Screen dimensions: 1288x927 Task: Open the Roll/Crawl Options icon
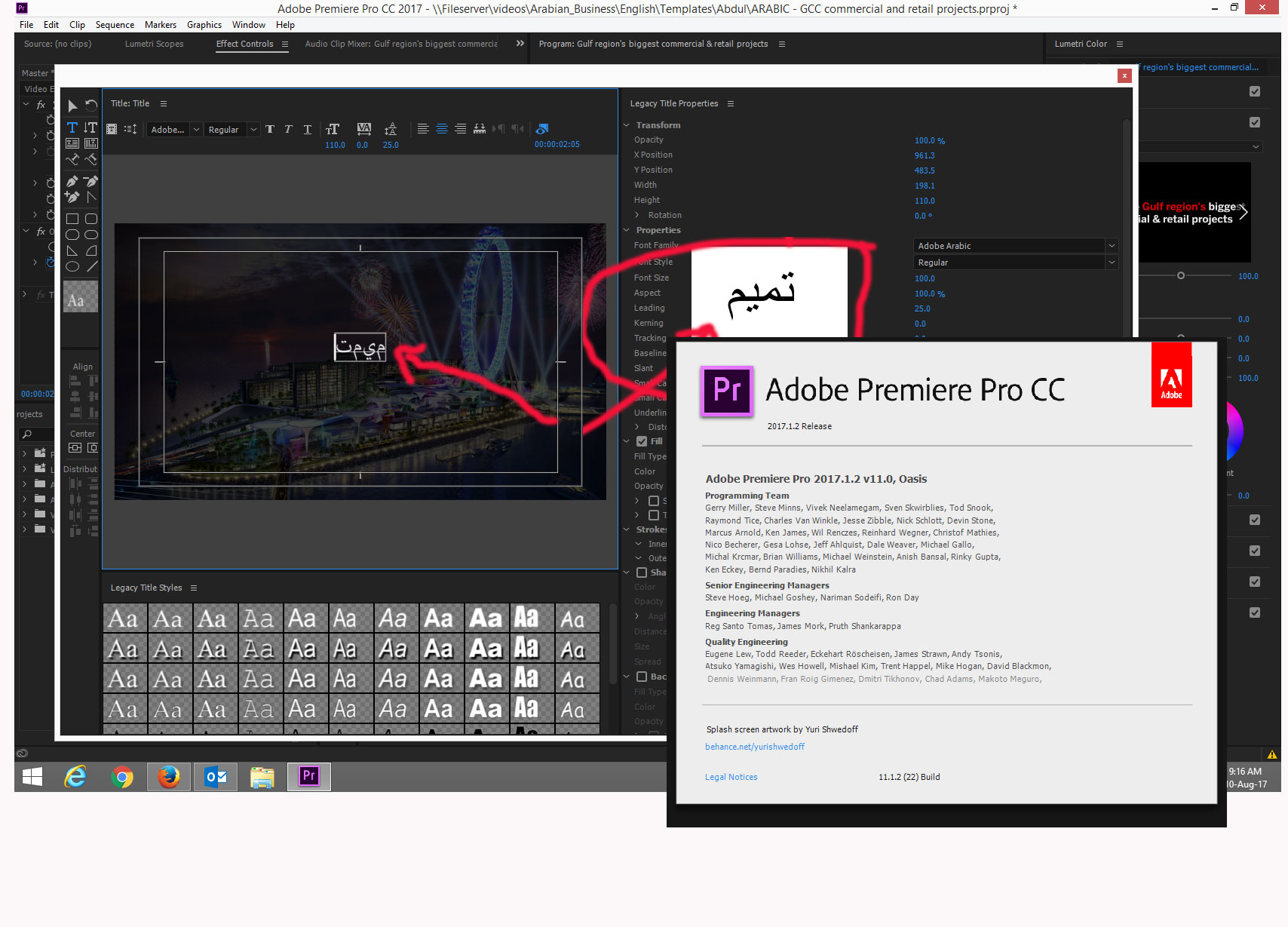[x=130, y=129]
